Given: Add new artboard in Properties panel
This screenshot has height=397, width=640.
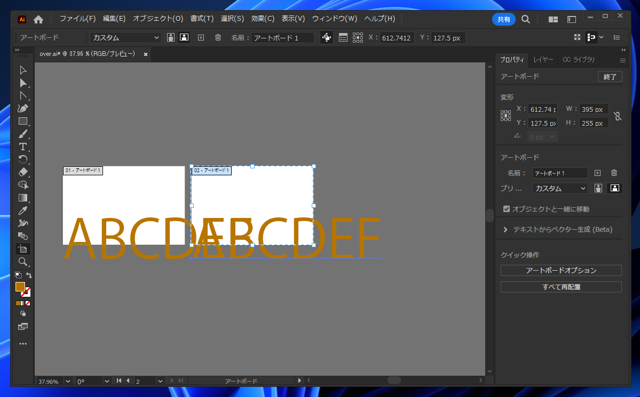Looking at the screenshot, I should 598,173.
